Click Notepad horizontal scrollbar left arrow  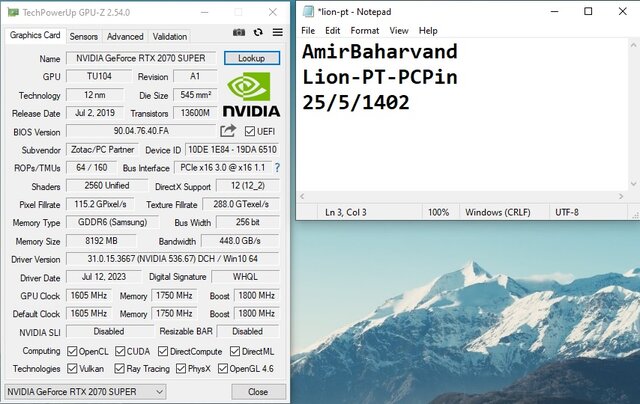tap(302, 196)
